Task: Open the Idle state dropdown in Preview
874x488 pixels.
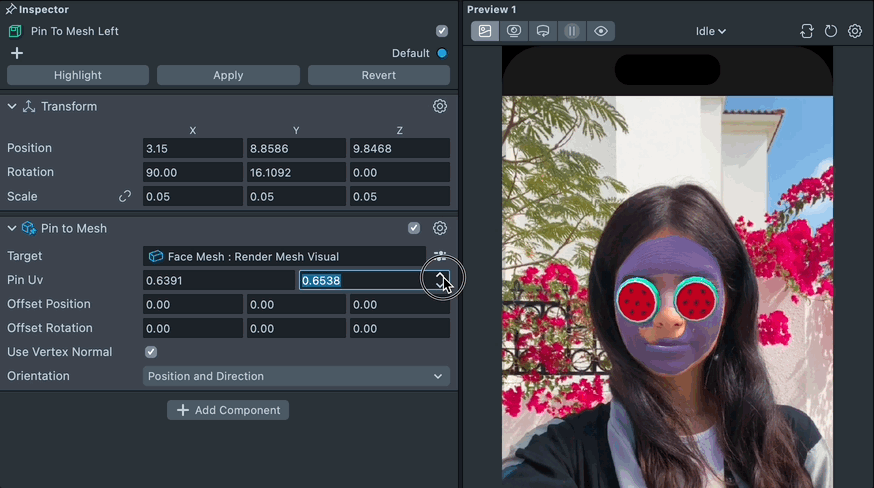Action: tap(710, 31)
